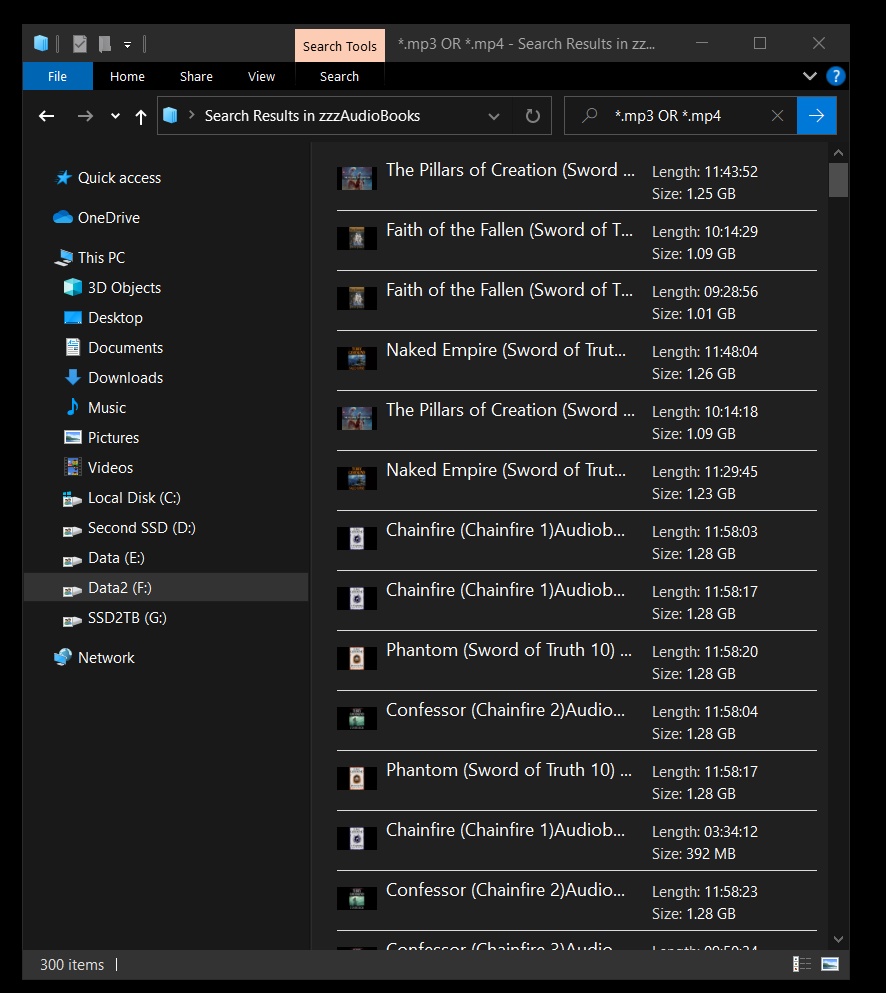Click New folder icon in title bar
886x993 pixels.
pos(105,43)
